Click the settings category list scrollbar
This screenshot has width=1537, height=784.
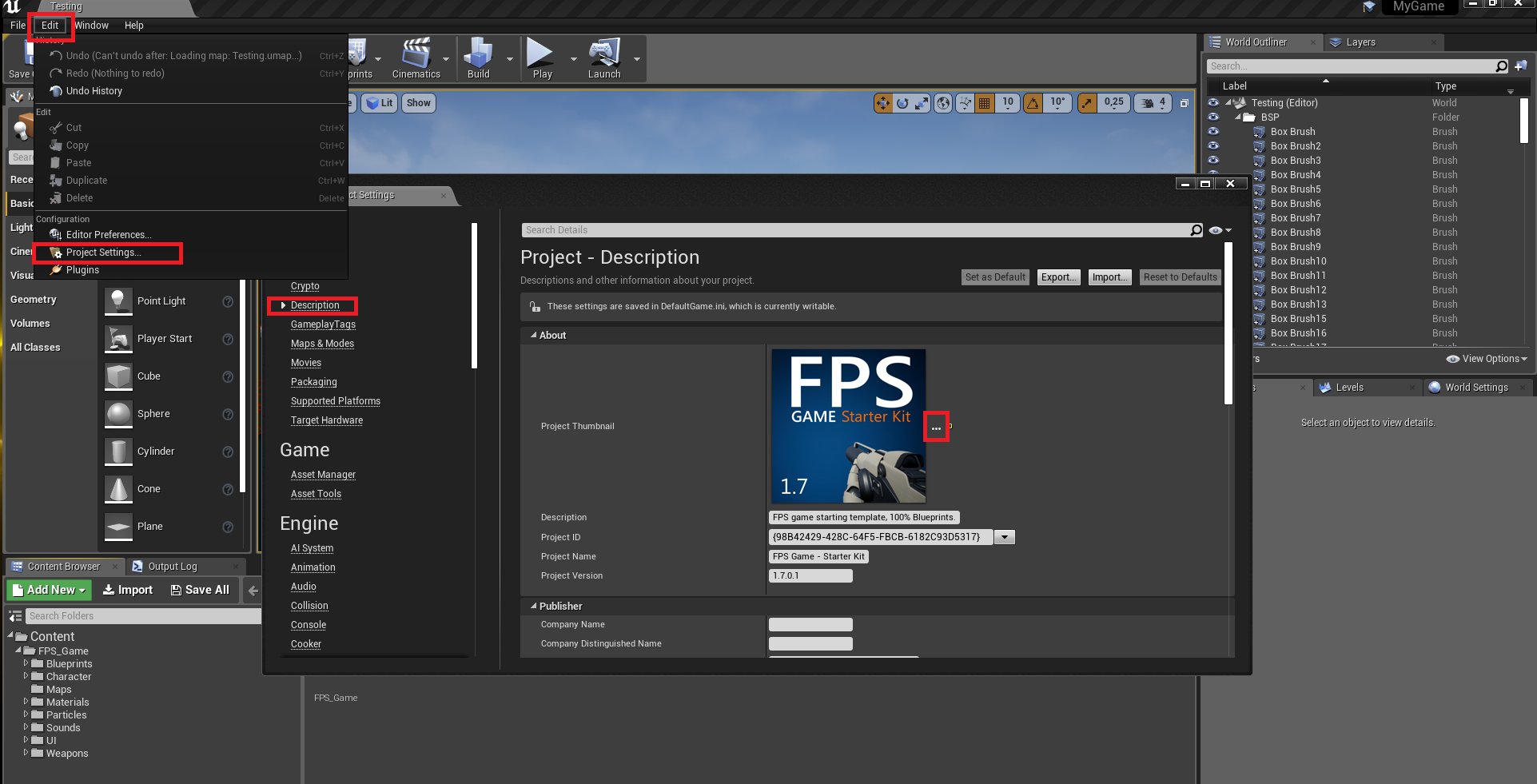474,296
